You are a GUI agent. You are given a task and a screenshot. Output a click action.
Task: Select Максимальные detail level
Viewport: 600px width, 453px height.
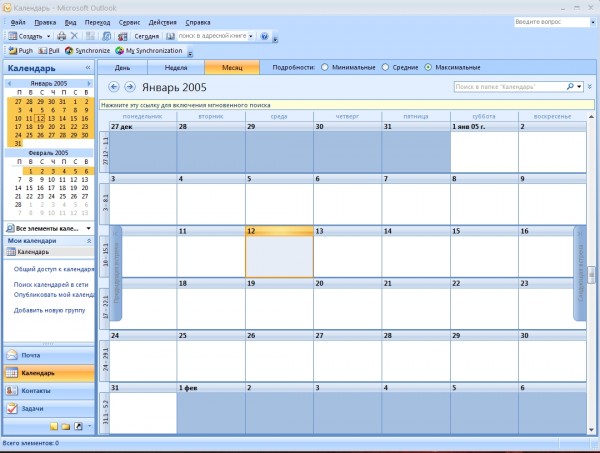coord(428,67)
